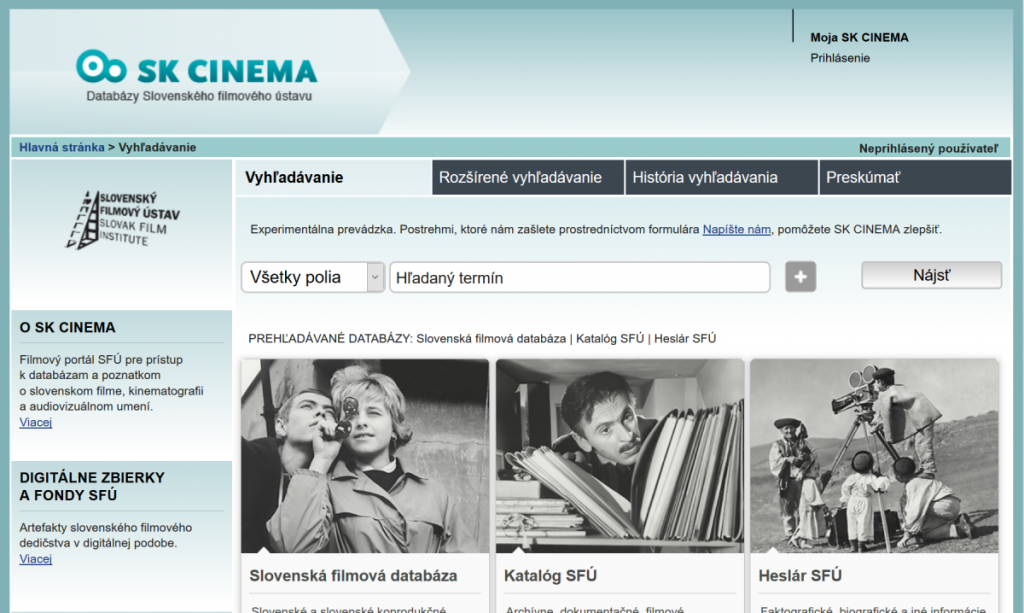Open the Všetky polia dropdown
The image size is (1024, 613).
(313, 277)
